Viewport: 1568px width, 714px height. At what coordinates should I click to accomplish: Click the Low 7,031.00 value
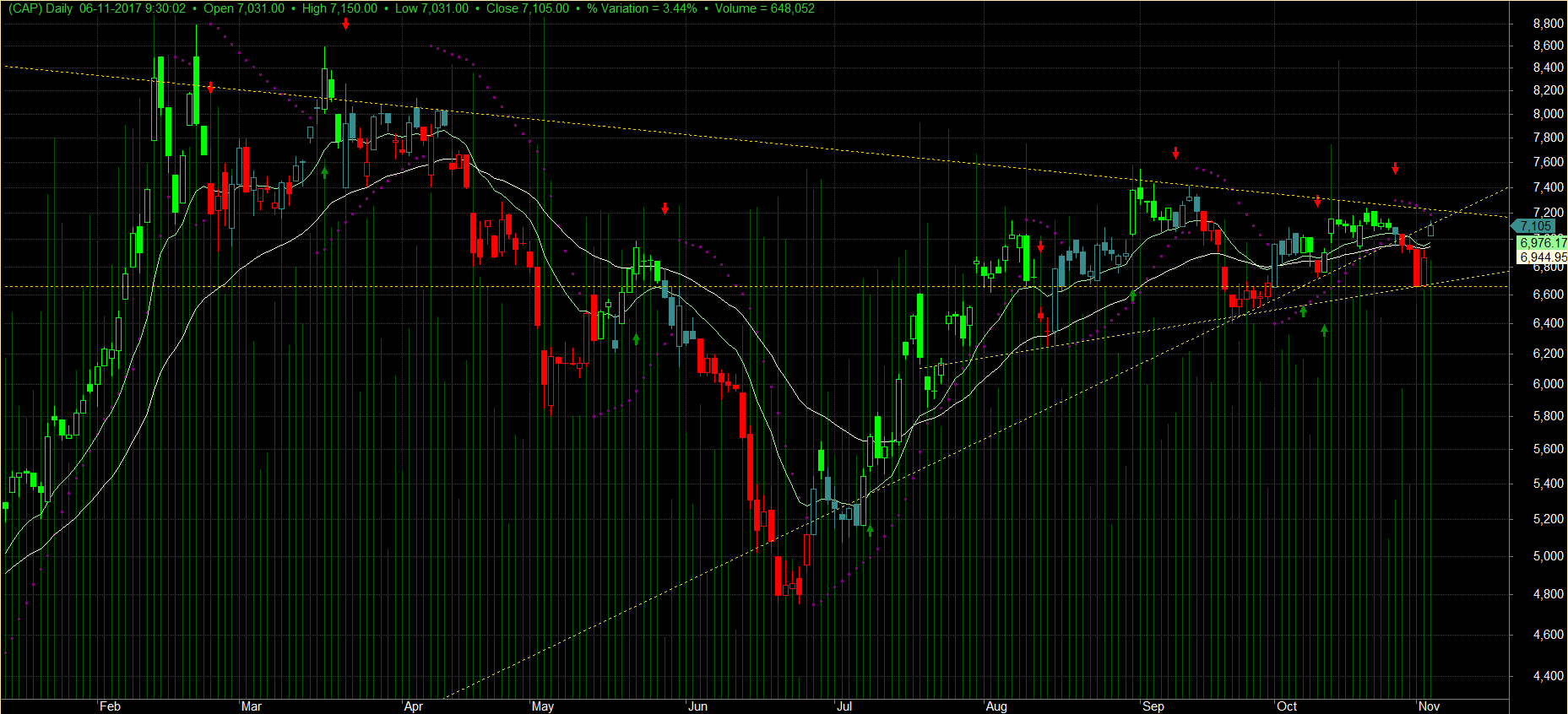click(x=431, y=8)
